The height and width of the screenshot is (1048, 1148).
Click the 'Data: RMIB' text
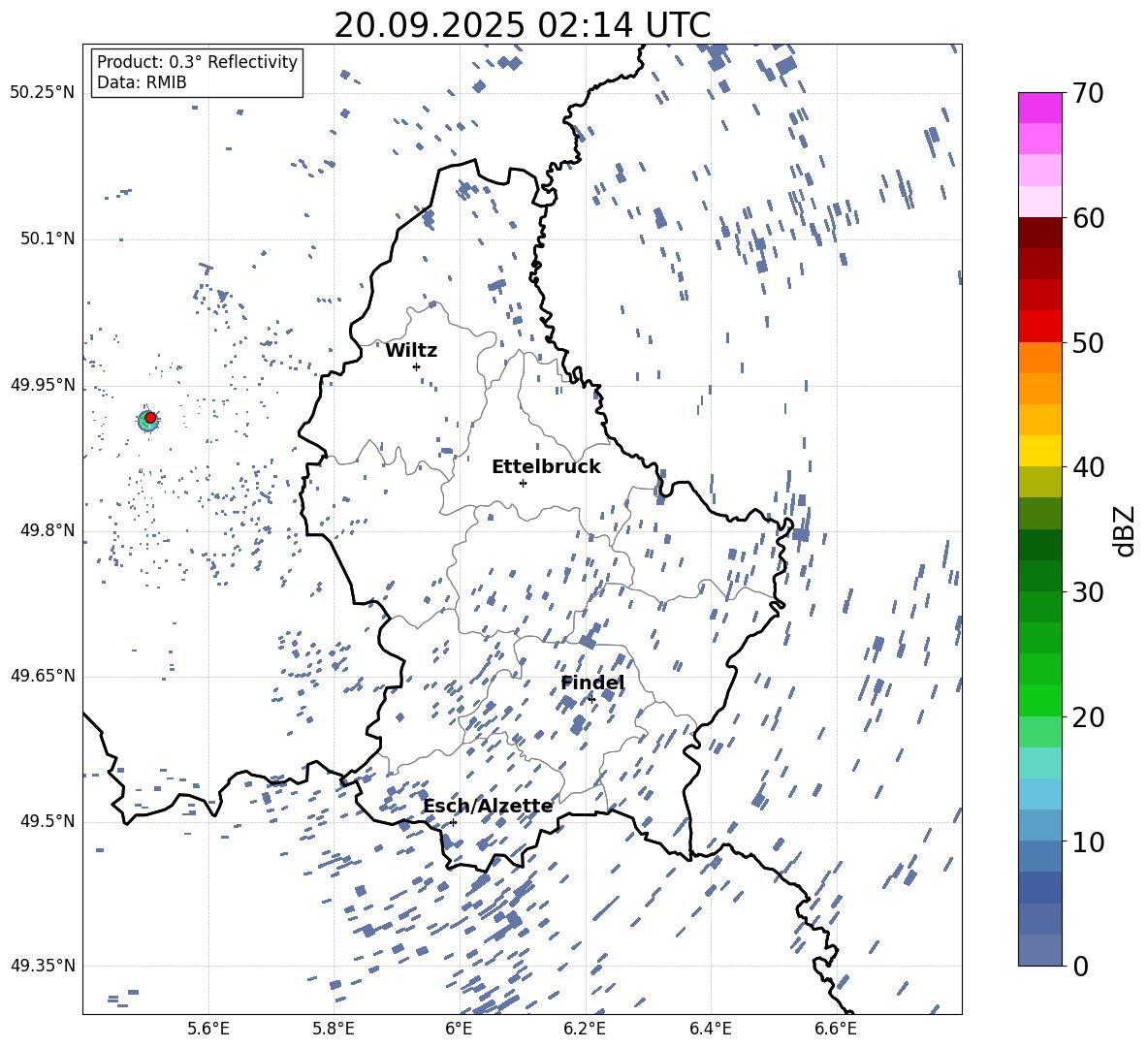142,82
